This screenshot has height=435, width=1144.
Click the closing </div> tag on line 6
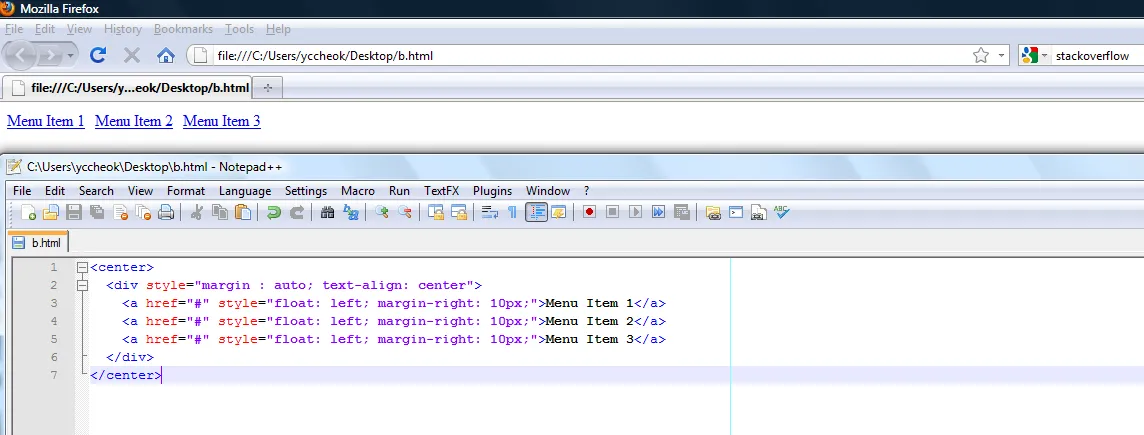click(130, 357)
